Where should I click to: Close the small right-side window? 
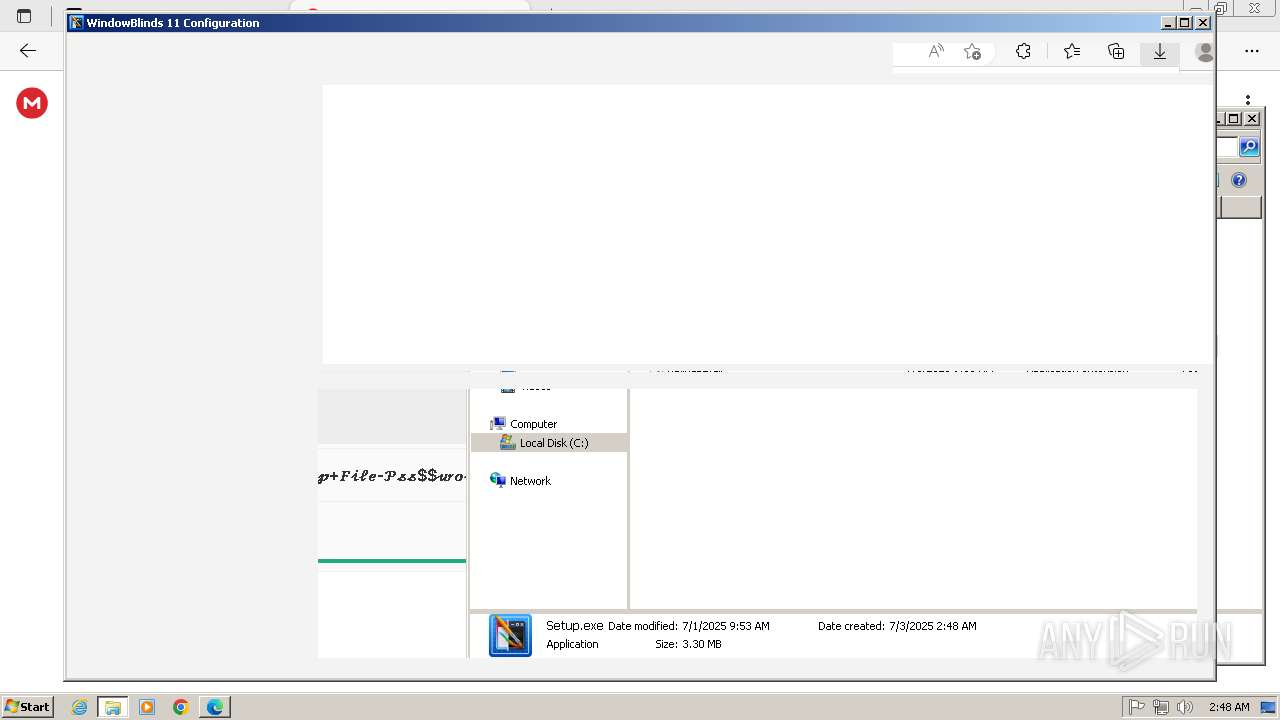click(x=1252, y=118)
